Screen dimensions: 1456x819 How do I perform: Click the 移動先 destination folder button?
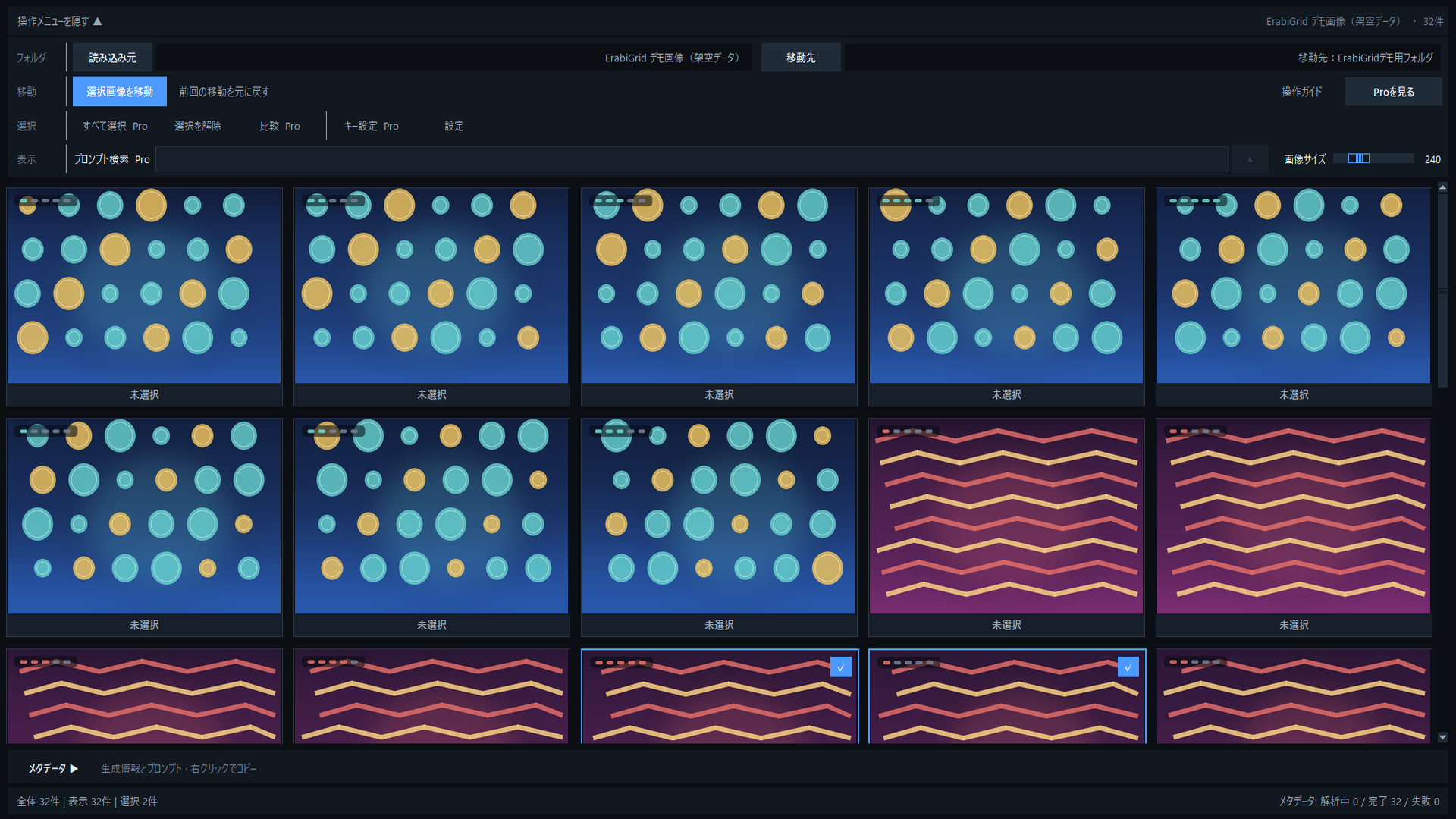pos(801,58)
